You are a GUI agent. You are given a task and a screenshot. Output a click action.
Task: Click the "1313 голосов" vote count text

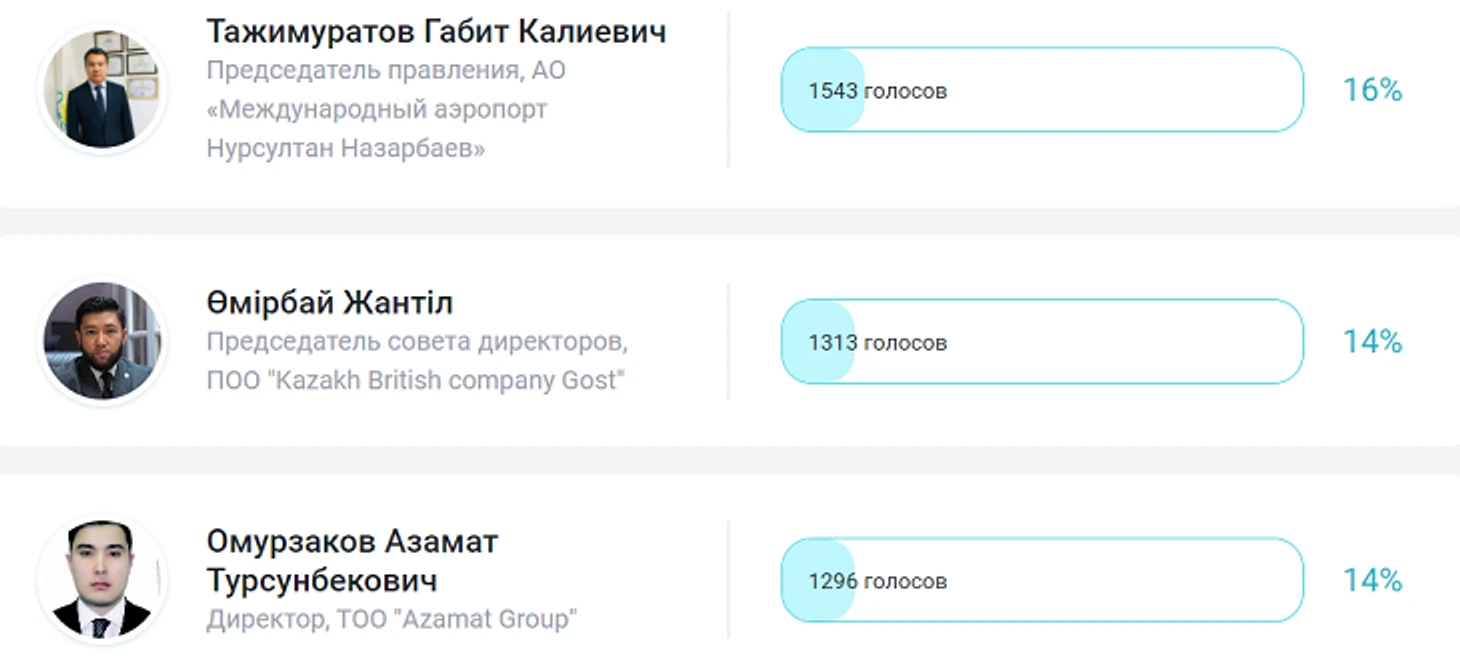click(877, 343)
